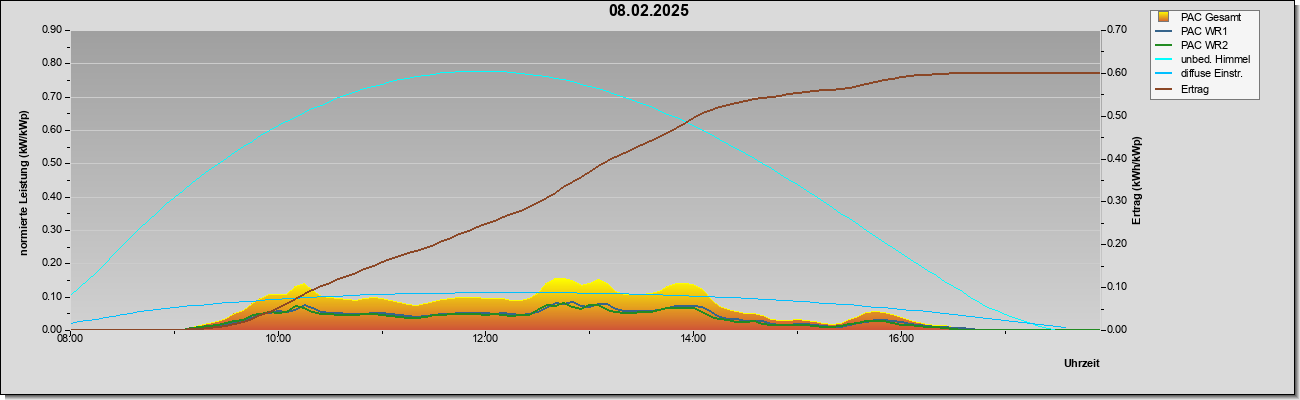Click the 10:00 time axis label

pos(278,339)
